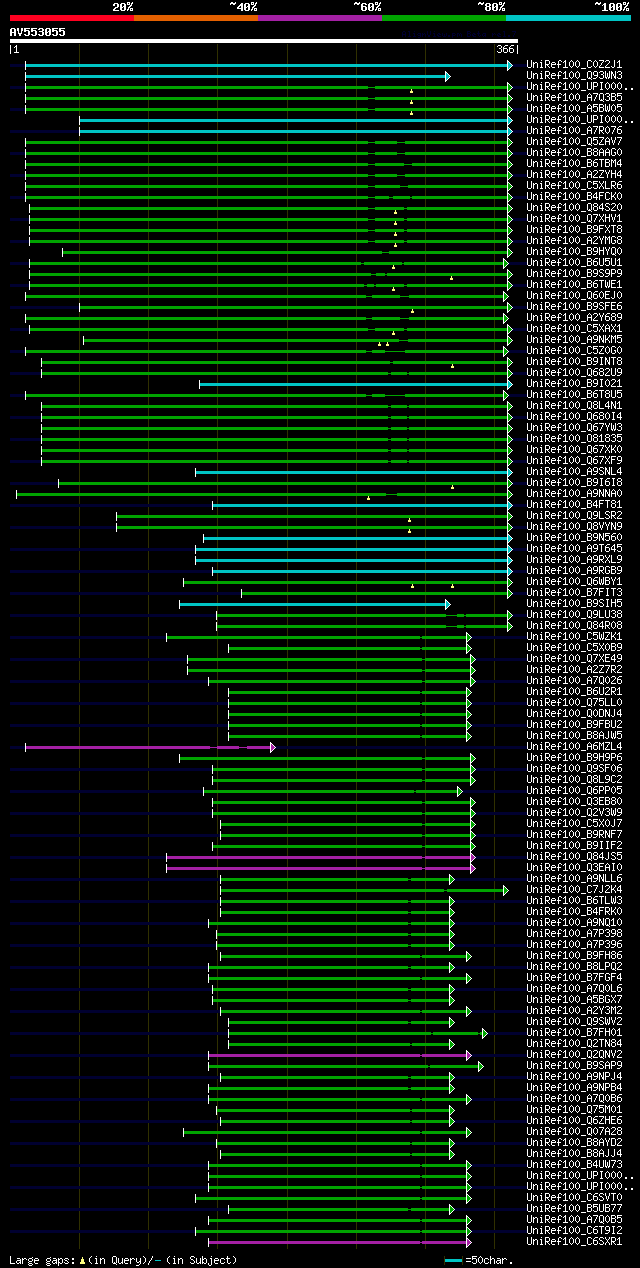Image resolution: width=640 pixels, height=1268 pixels.
Task: Select the UniRef100_Q75LL0 label
Action: click(574, 703)
